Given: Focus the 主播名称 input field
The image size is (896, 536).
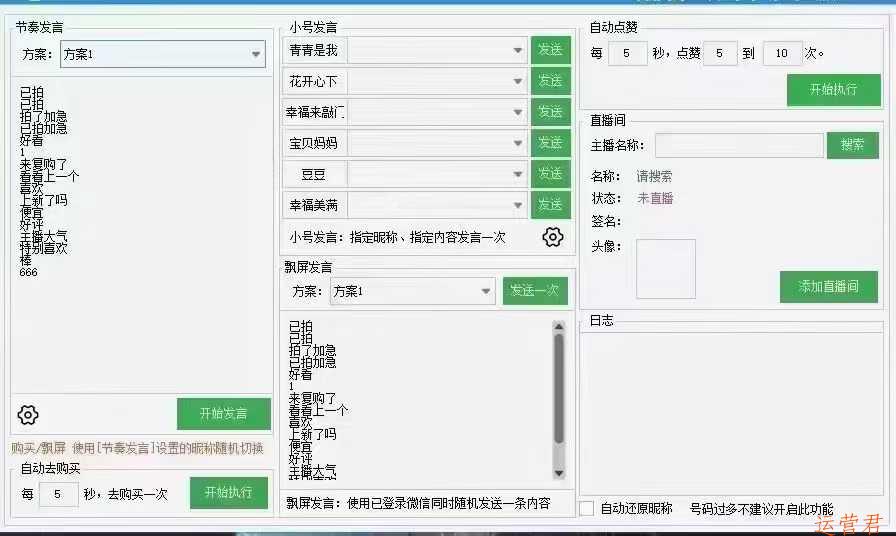Looking at the screenshot, I should (x=739, y=145).
